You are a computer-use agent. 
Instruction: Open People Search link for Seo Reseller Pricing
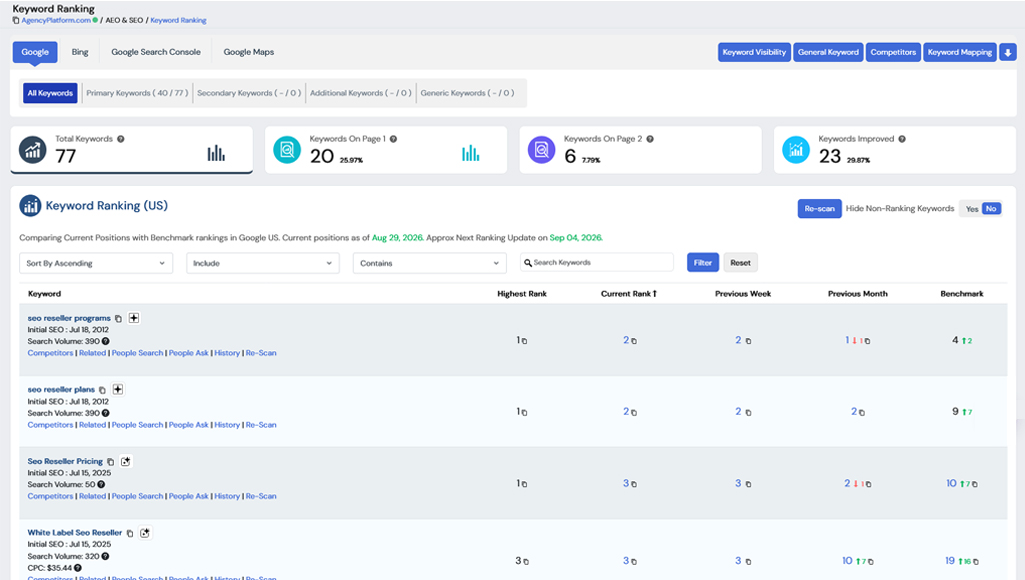tap(137, 496)
